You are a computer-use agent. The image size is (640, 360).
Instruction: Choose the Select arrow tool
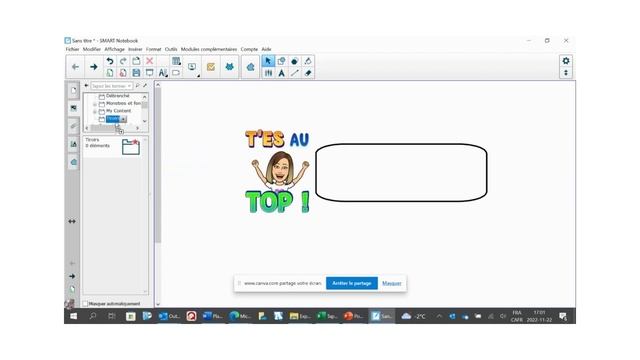coord(268,61)
